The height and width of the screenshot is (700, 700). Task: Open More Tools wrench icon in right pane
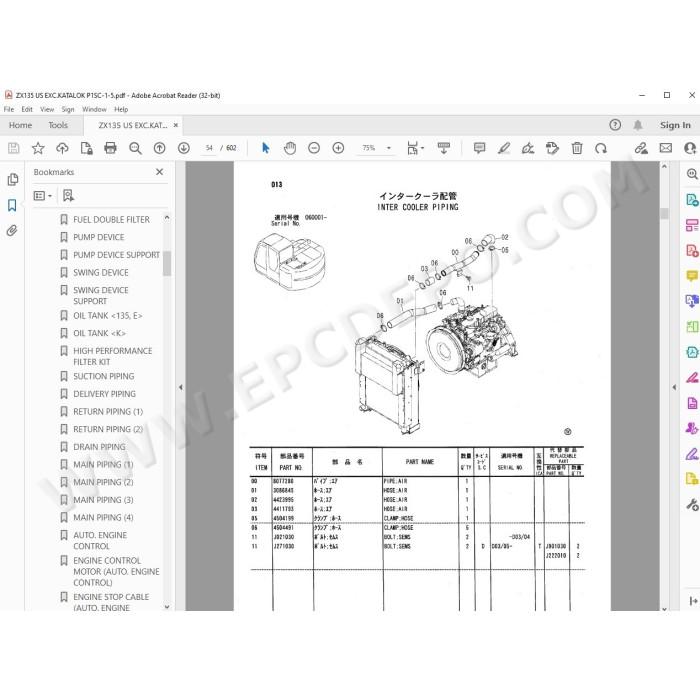click(692, 505)
